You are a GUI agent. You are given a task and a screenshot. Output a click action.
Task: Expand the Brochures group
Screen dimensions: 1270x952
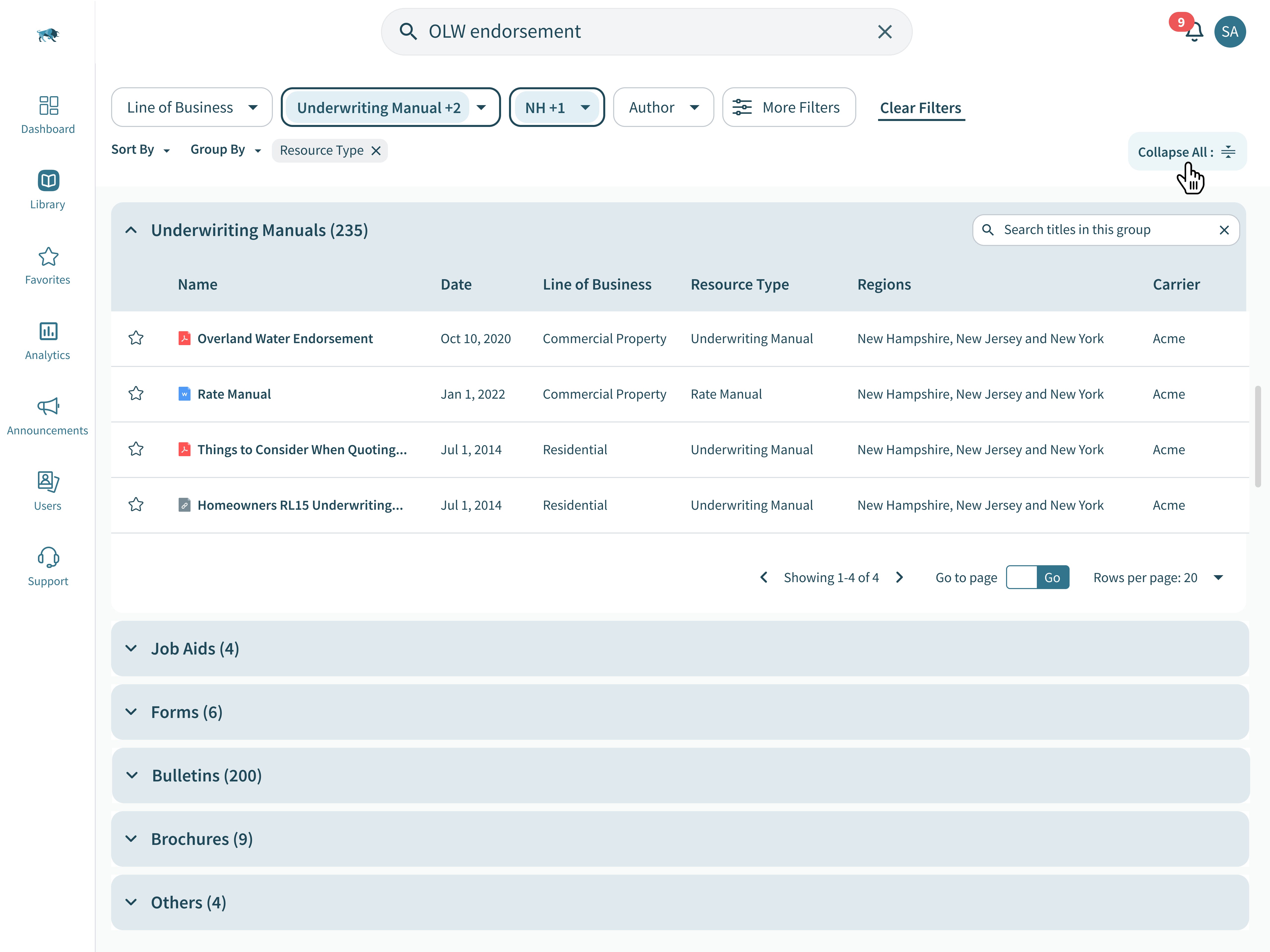[131, 839]
